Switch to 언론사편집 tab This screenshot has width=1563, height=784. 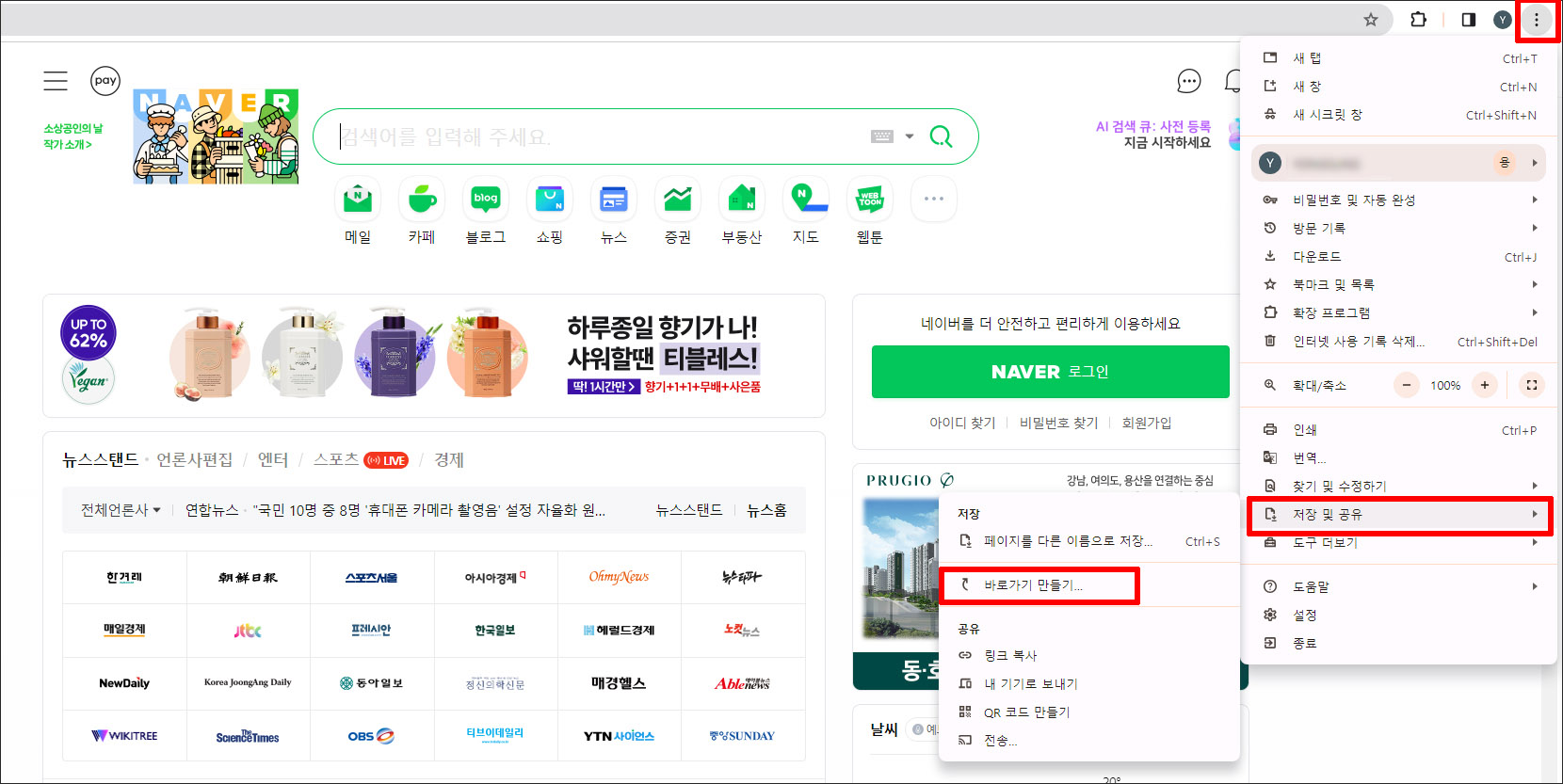(194, 459)
